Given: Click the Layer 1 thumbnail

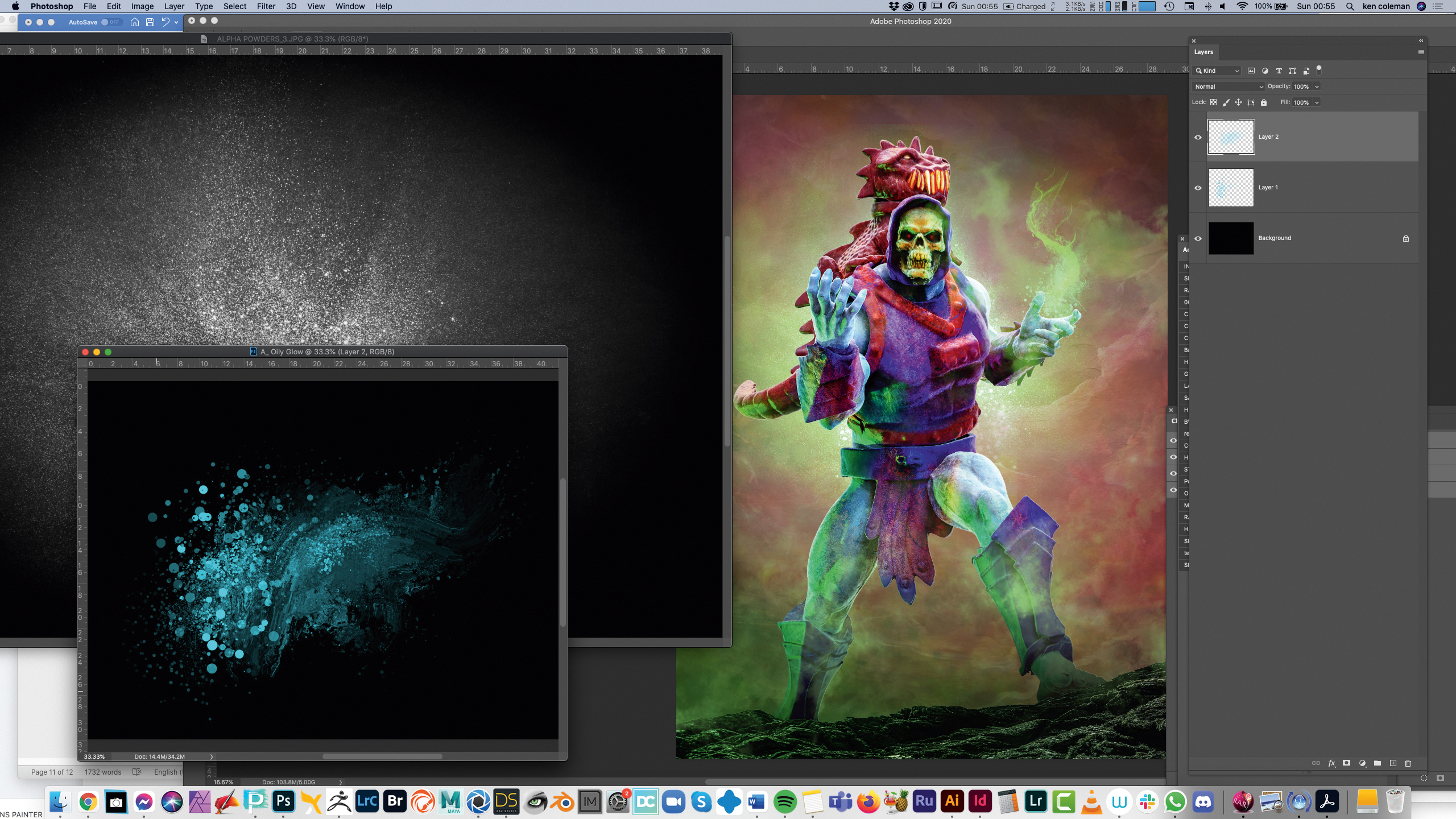Looking at the screenshot, I should [x=1231, y=187].
